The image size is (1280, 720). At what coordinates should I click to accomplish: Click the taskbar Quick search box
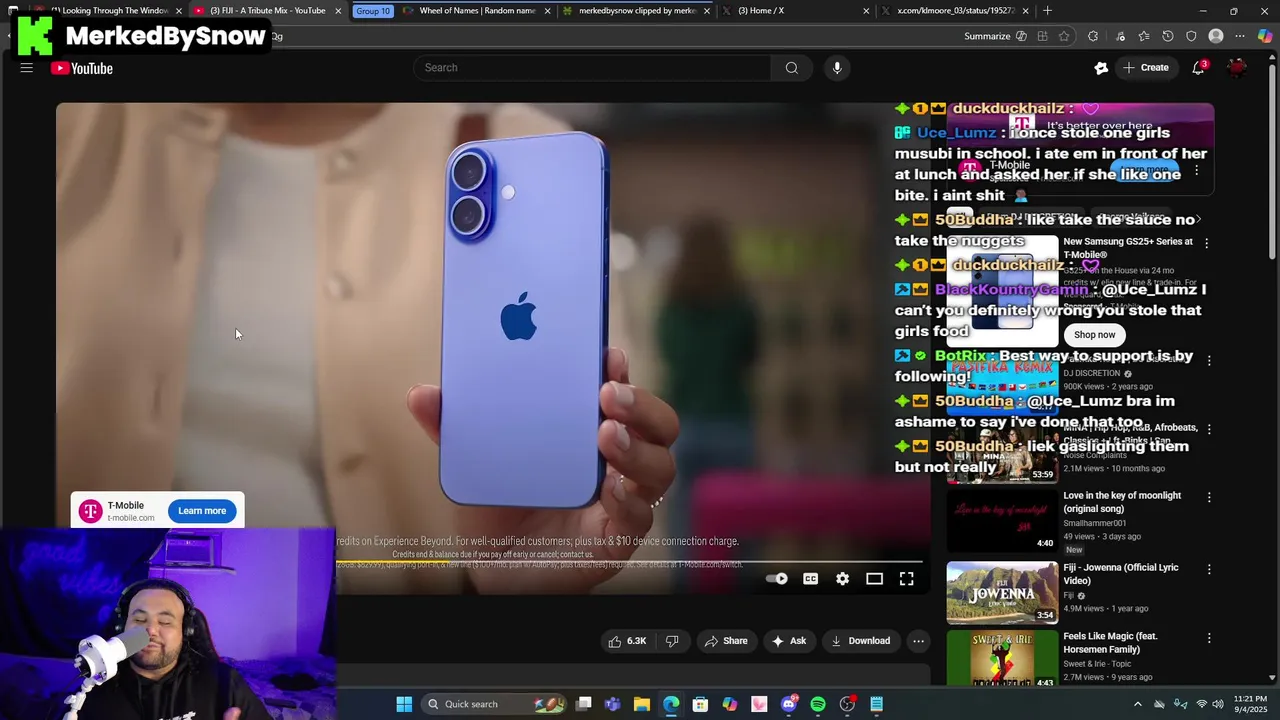pyautogui.click(x=494, y=704)
